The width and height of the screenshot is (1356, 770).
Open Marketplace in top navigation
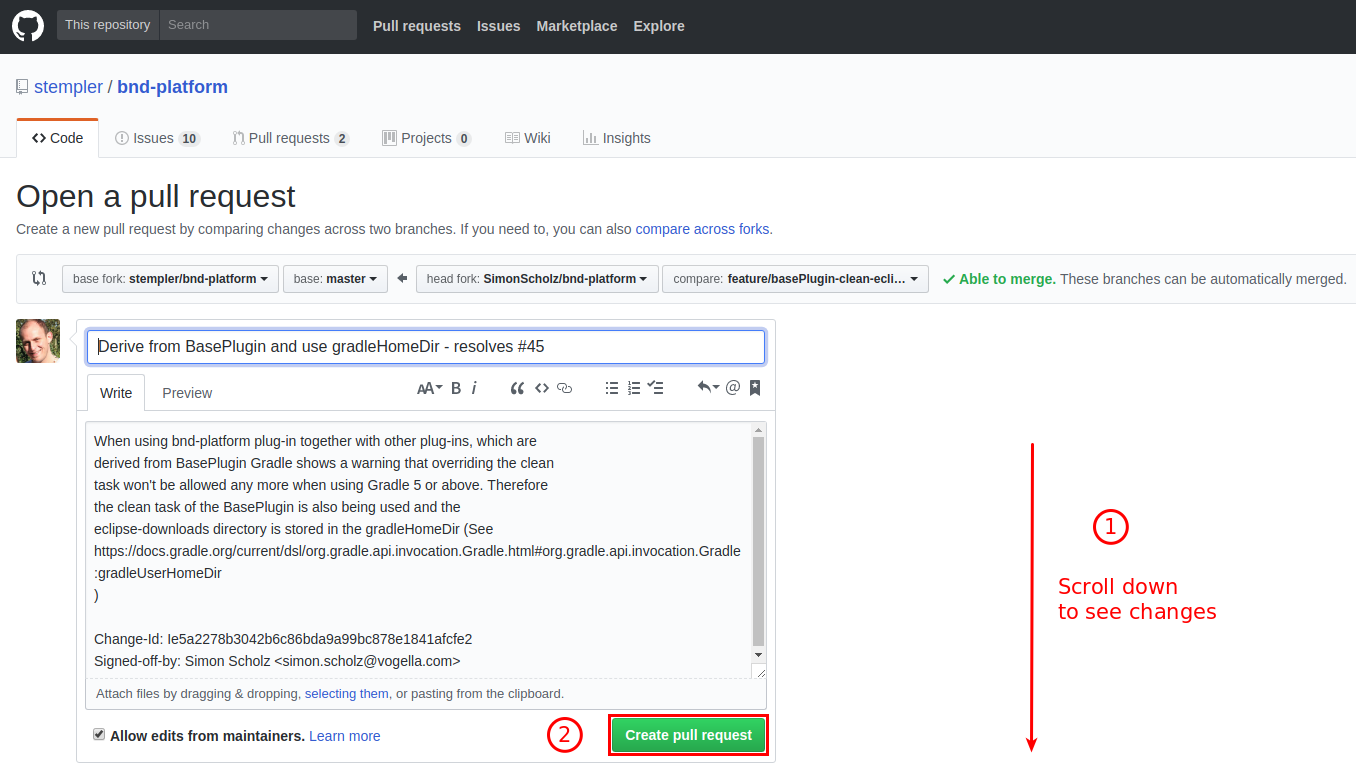(577, 26)
